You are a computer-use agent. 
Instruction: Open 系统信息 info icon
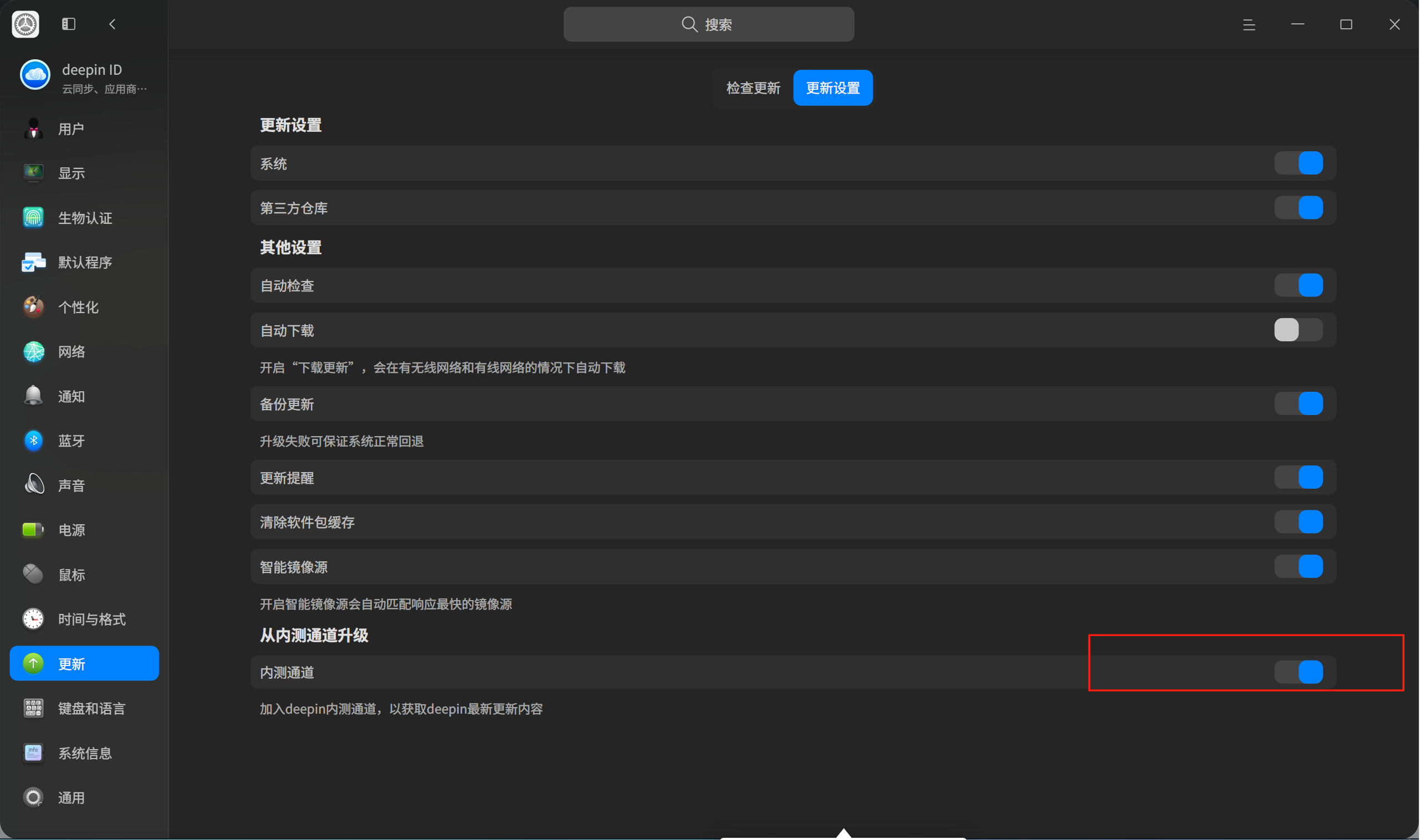pos(33,753)
